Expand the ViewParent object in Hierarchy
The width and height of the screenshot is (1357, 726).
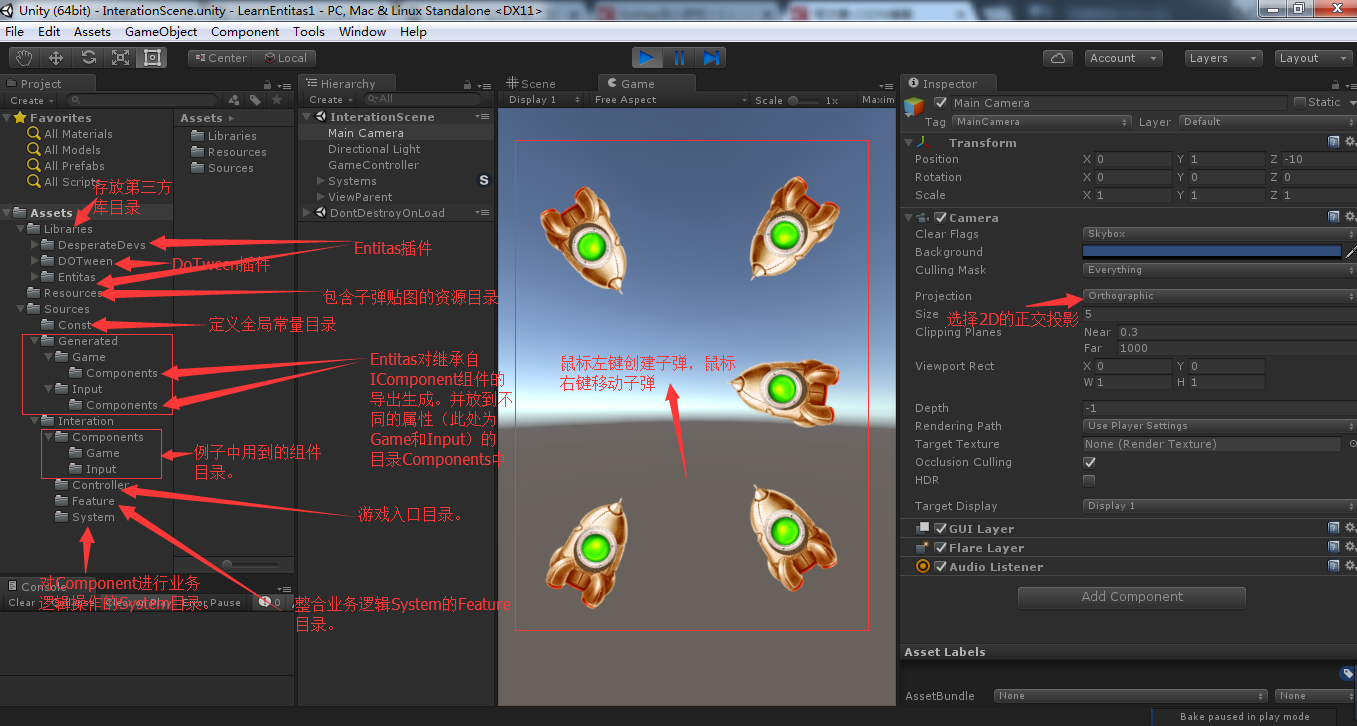(320, 197)
